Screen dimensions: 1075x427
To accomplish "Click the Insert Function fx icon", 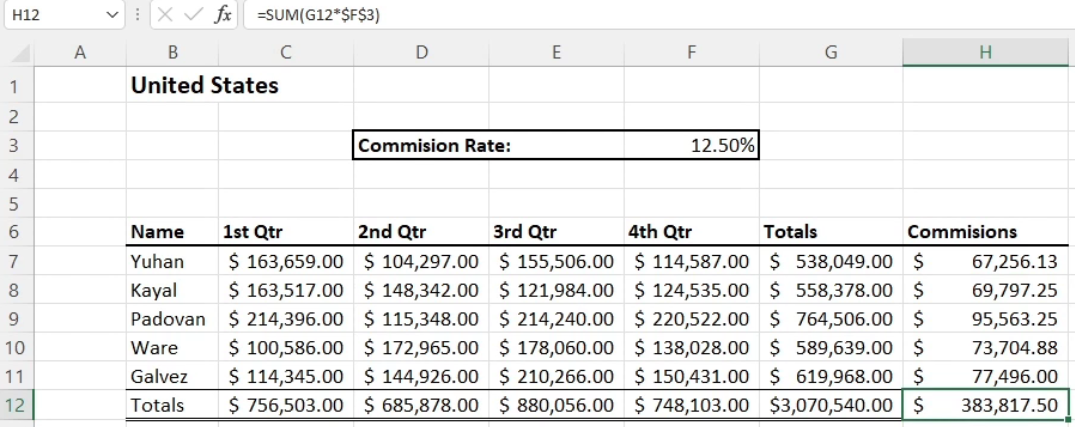I will point(223,15).
